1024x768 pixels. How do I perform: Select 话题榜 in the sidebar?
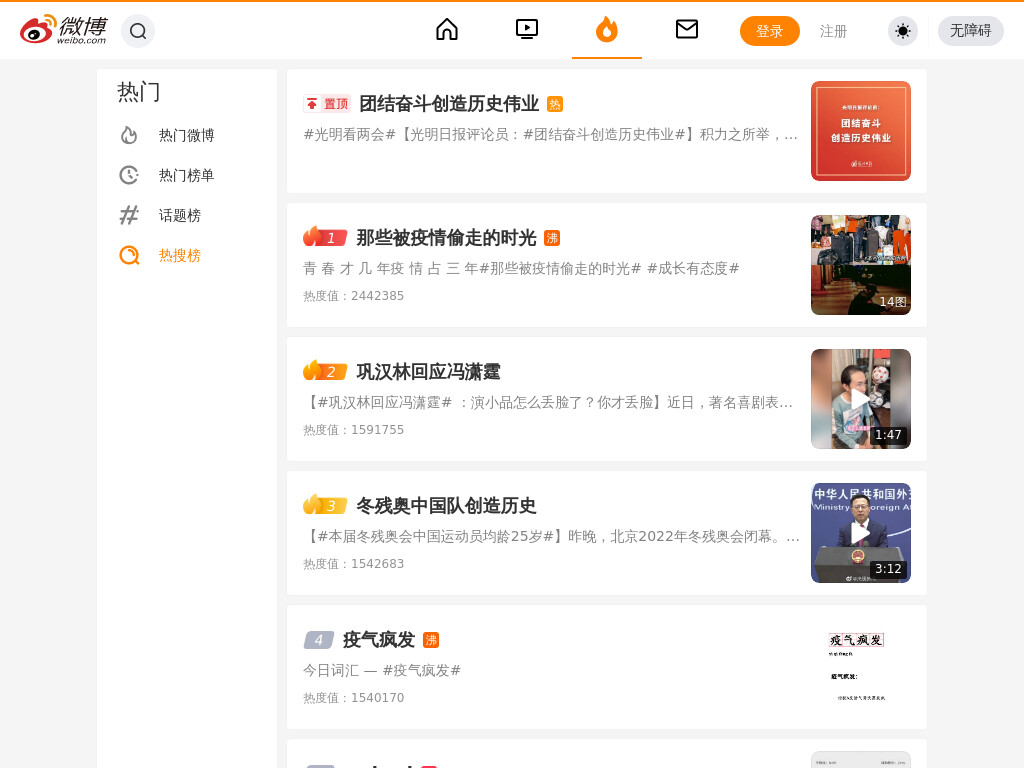click(180, 216)
